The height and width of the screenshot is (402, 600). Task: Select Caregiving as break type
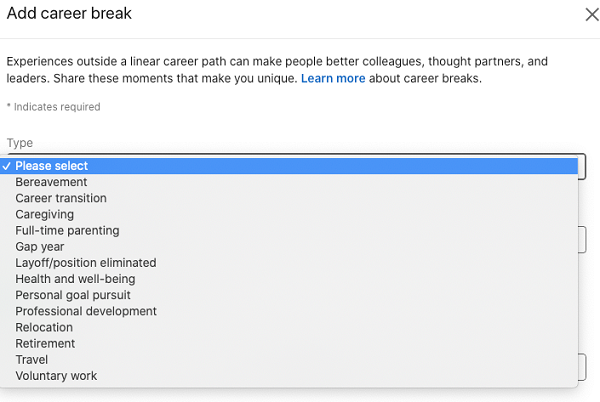pos(289,214)
